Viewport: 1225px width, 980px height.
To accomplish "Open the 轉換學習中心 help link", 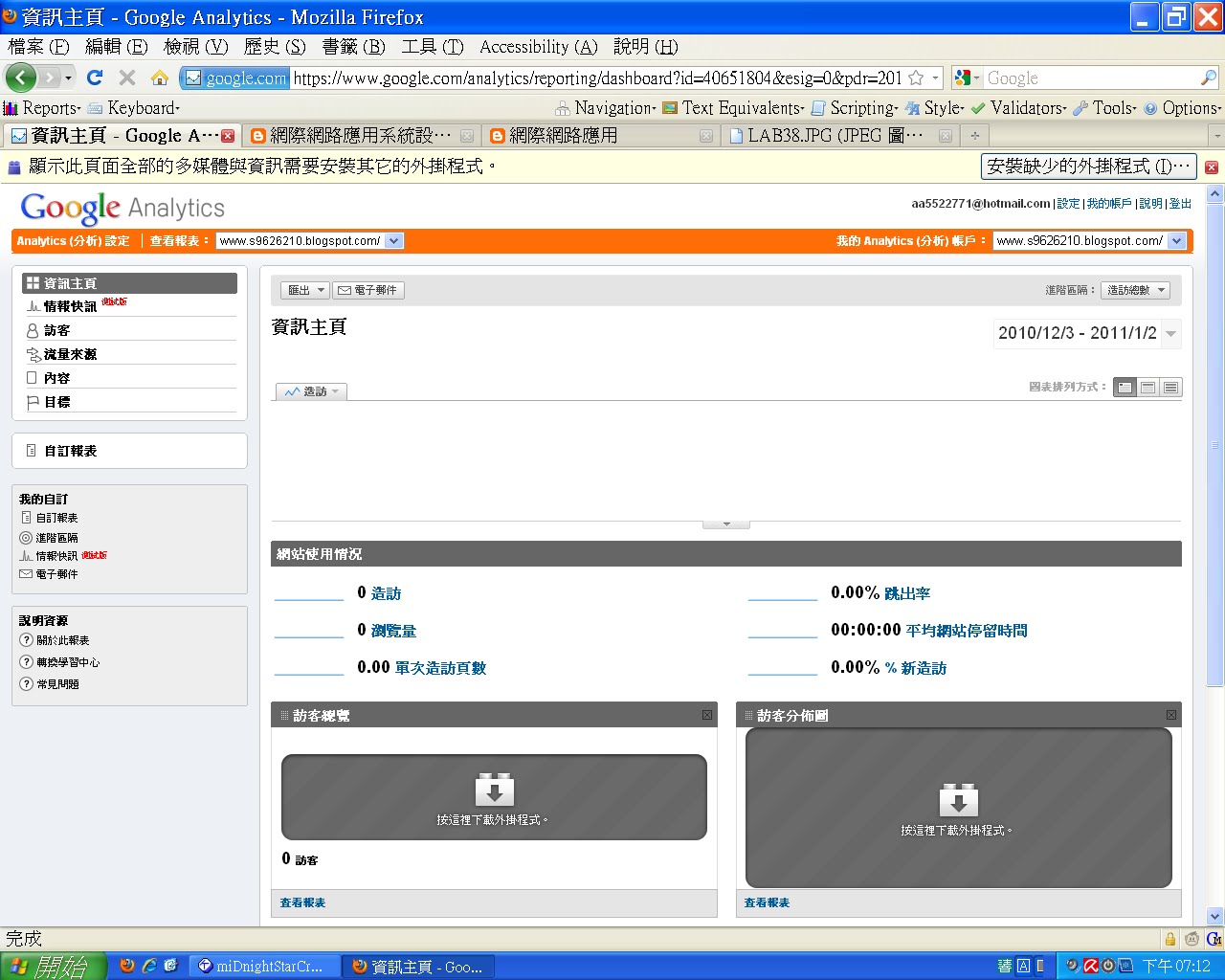I will coord(67,662).
